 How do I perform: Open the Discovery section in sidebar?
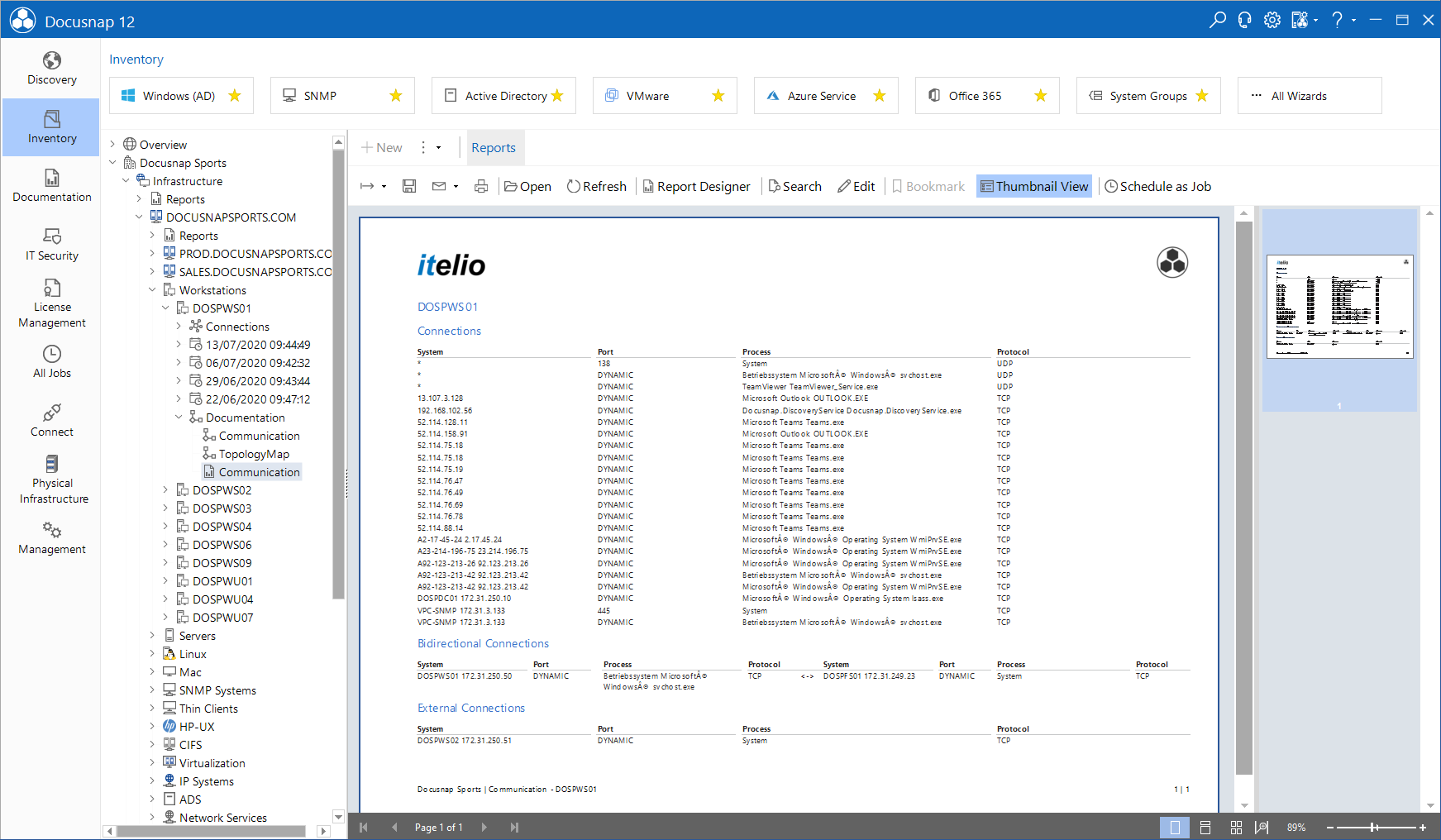(51, 69)
